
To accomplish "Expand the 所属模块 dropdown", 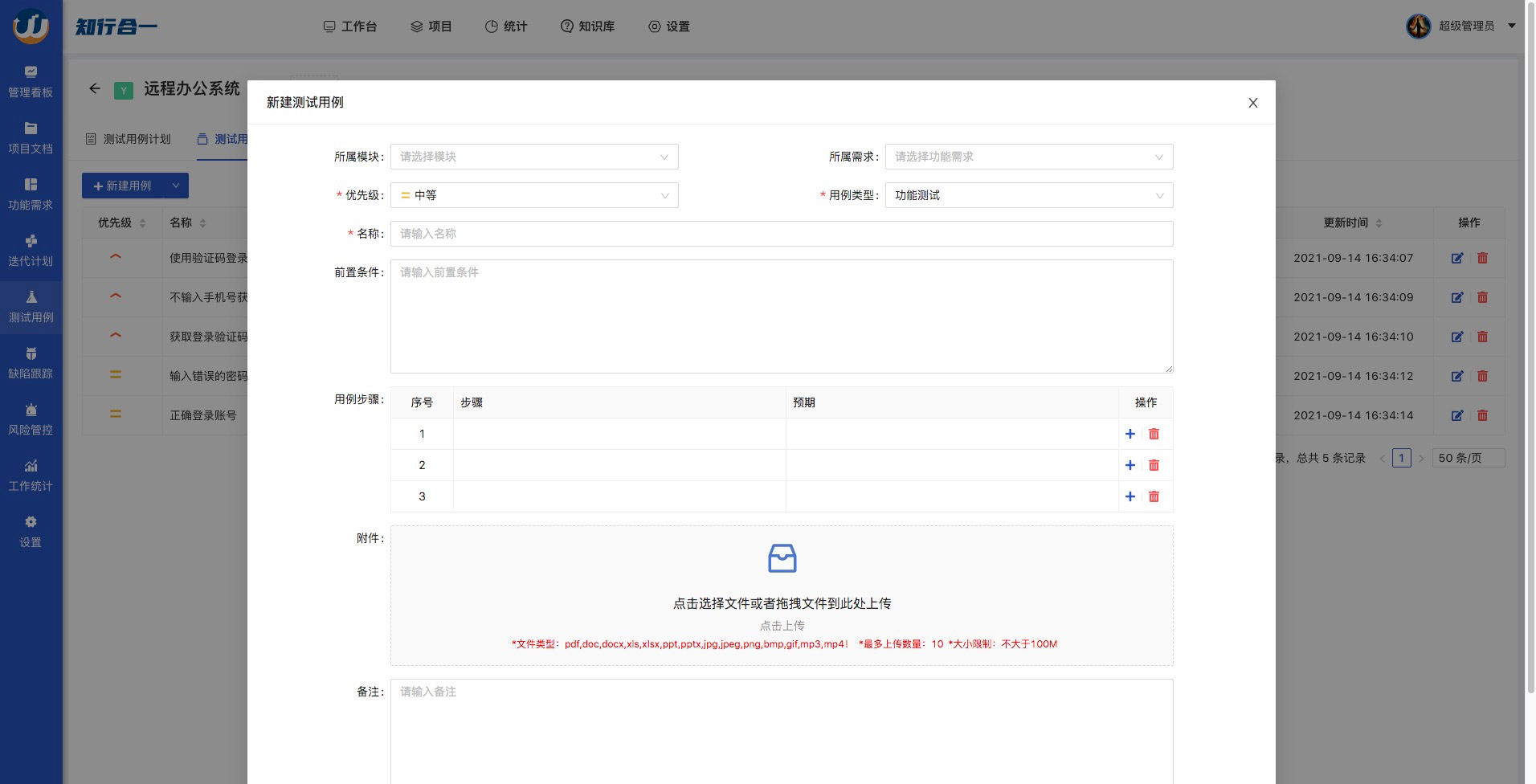I will tap(534, 157).
